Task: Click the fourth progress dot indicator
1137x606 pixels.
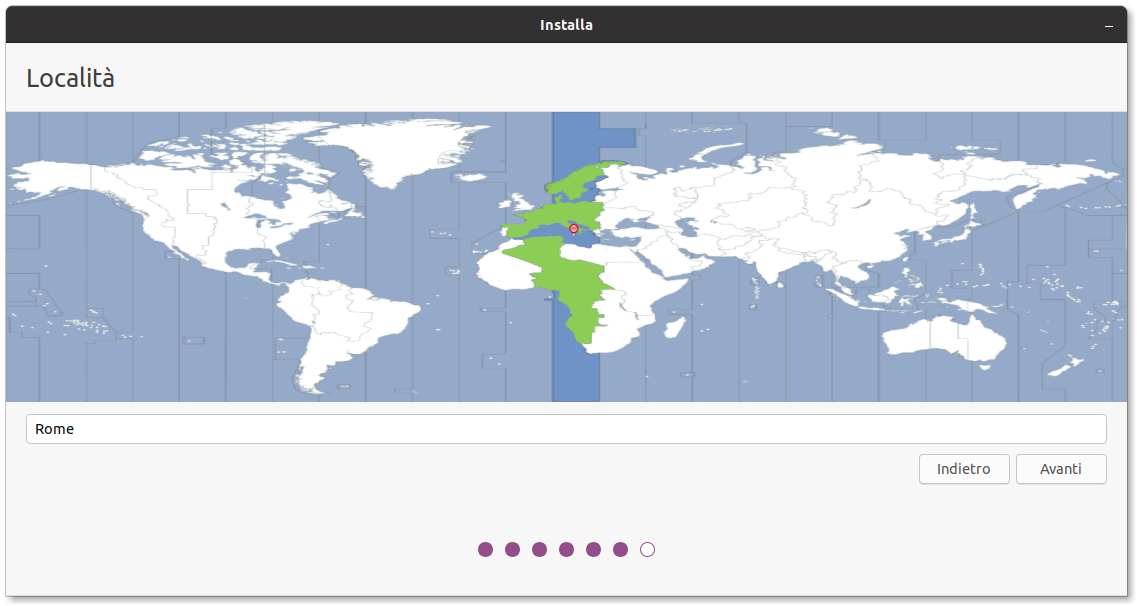Action: coord(566,549)
